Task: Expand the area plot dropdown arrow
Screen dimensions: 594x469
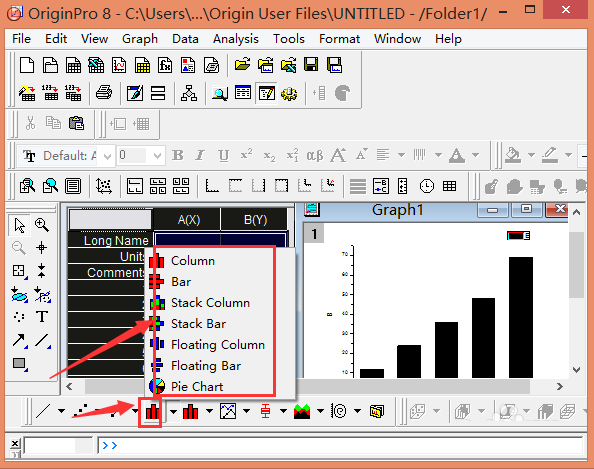Action: click(x=320, y=411)
